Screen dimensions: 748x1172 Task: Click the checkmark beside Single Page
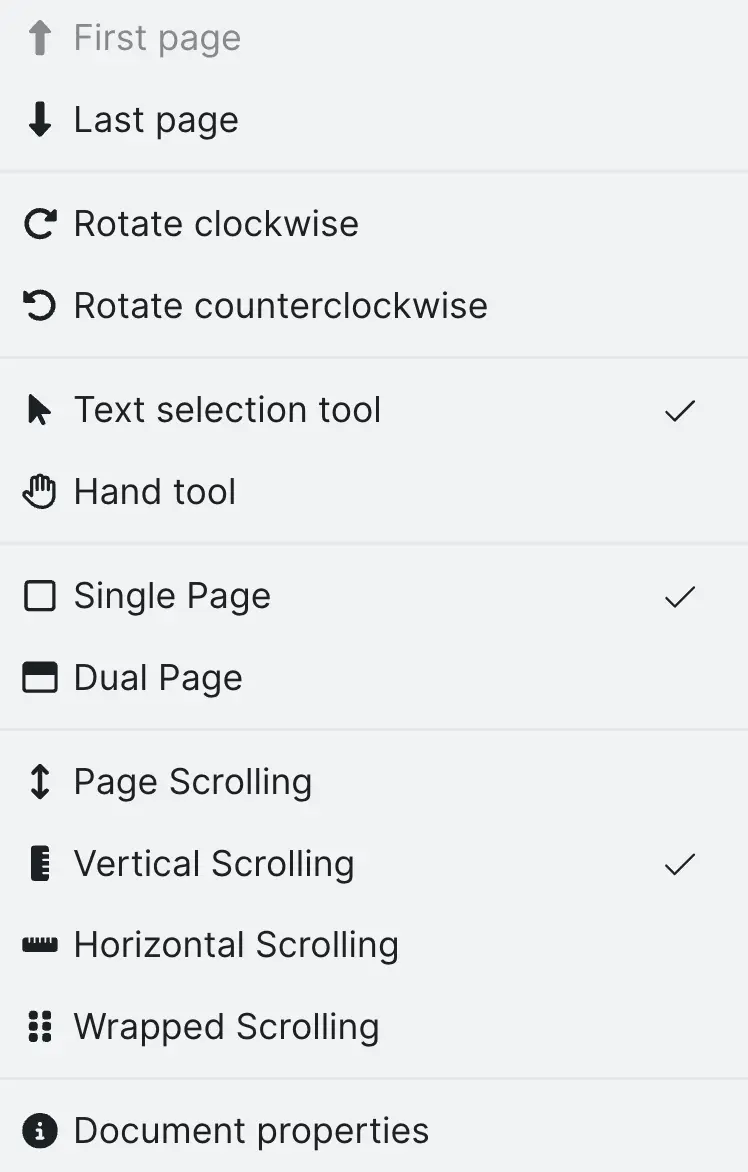tap(679, 596)
